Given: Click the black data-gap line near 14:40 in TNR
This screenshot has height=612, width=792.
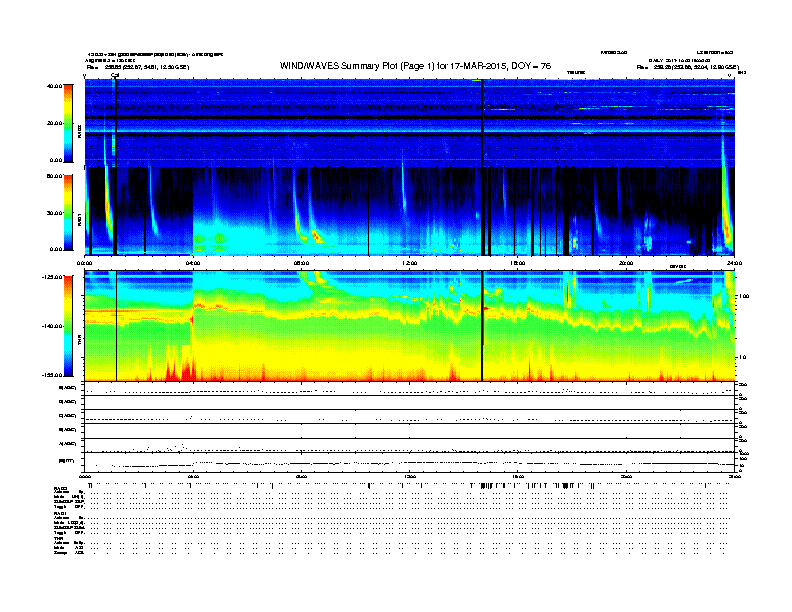Looking at the screenshot, I should point(482,326).
